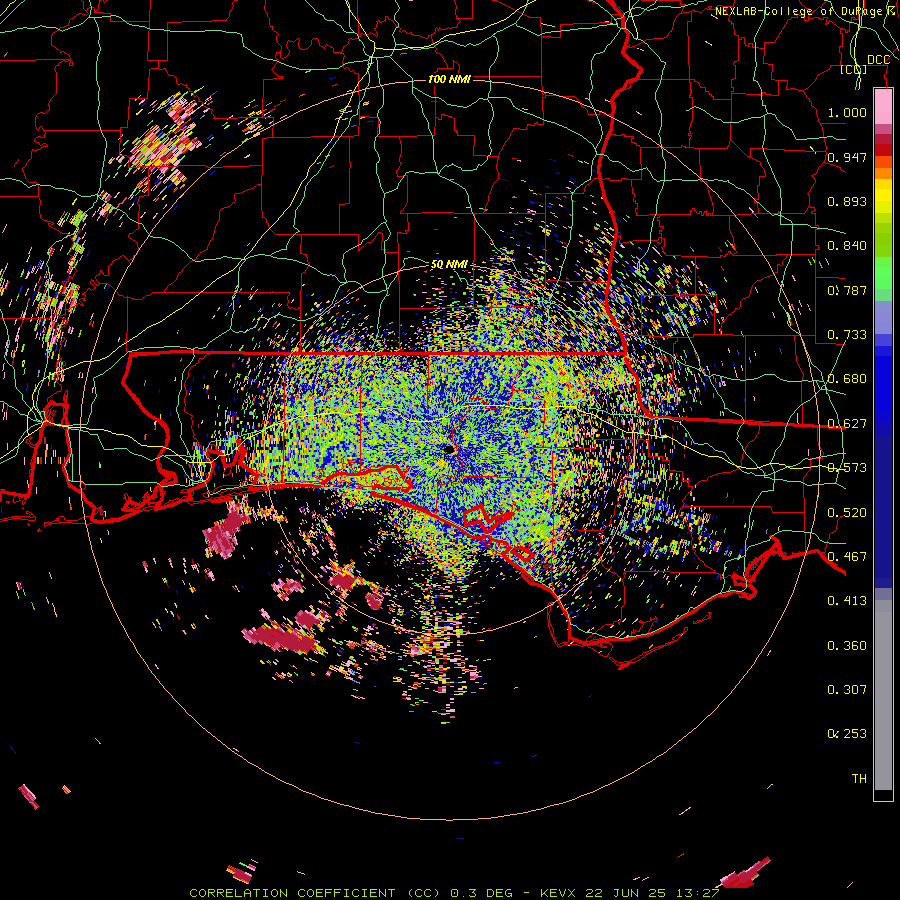Select the 0.893 scale value
Image resolution: width=900 pixels, height=900 pixels.
coord(847,201)
